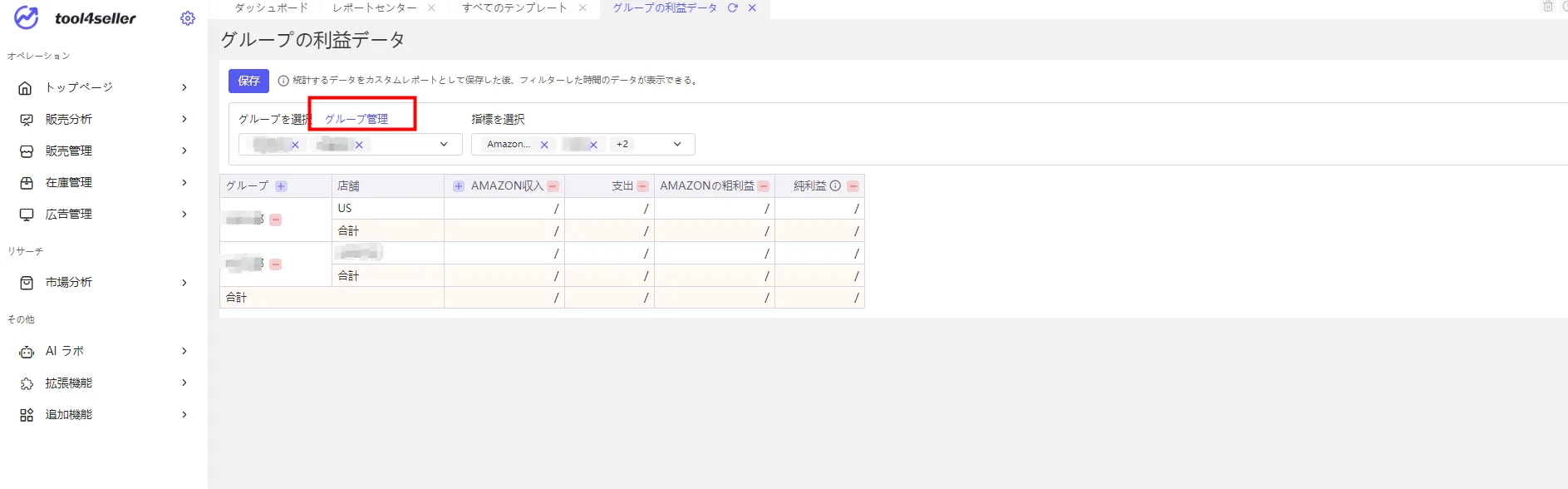Expand the 市場分析 menu chevron

(x=184, y=283)
